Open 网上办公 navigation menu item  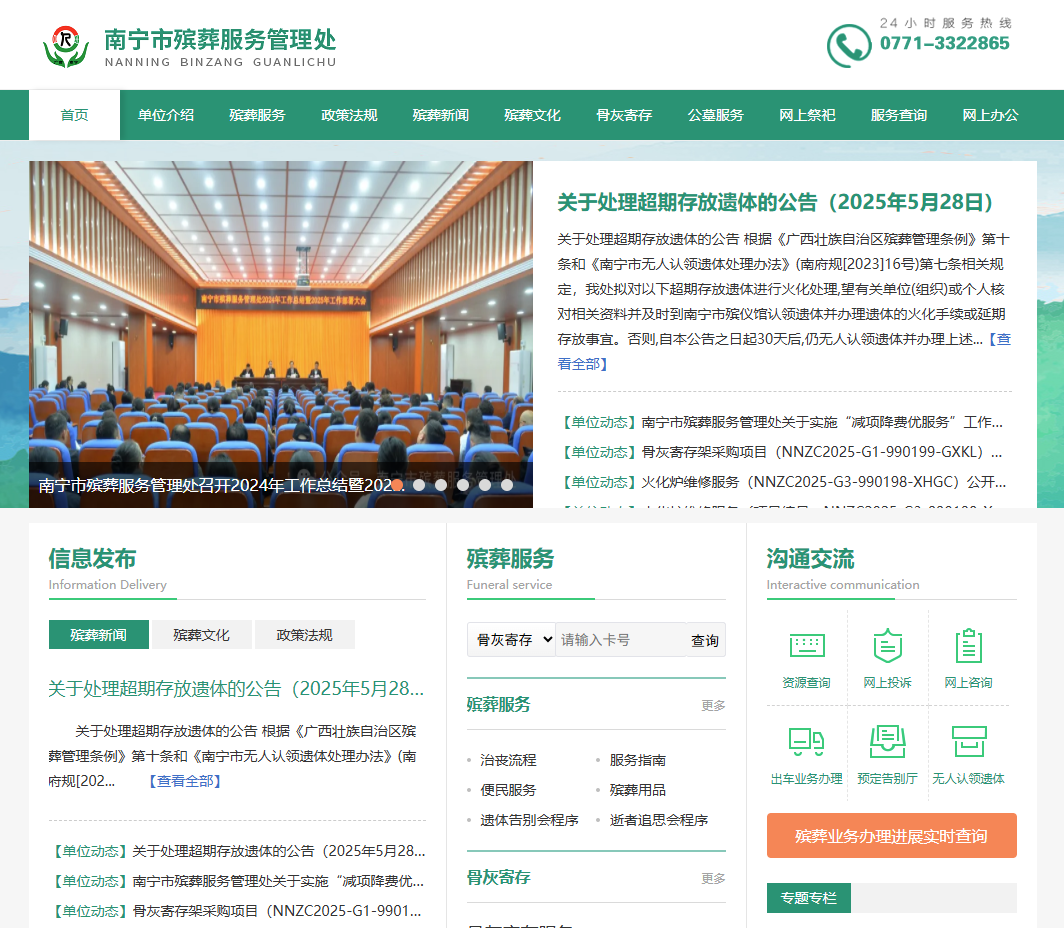click(x=991, y=115)
